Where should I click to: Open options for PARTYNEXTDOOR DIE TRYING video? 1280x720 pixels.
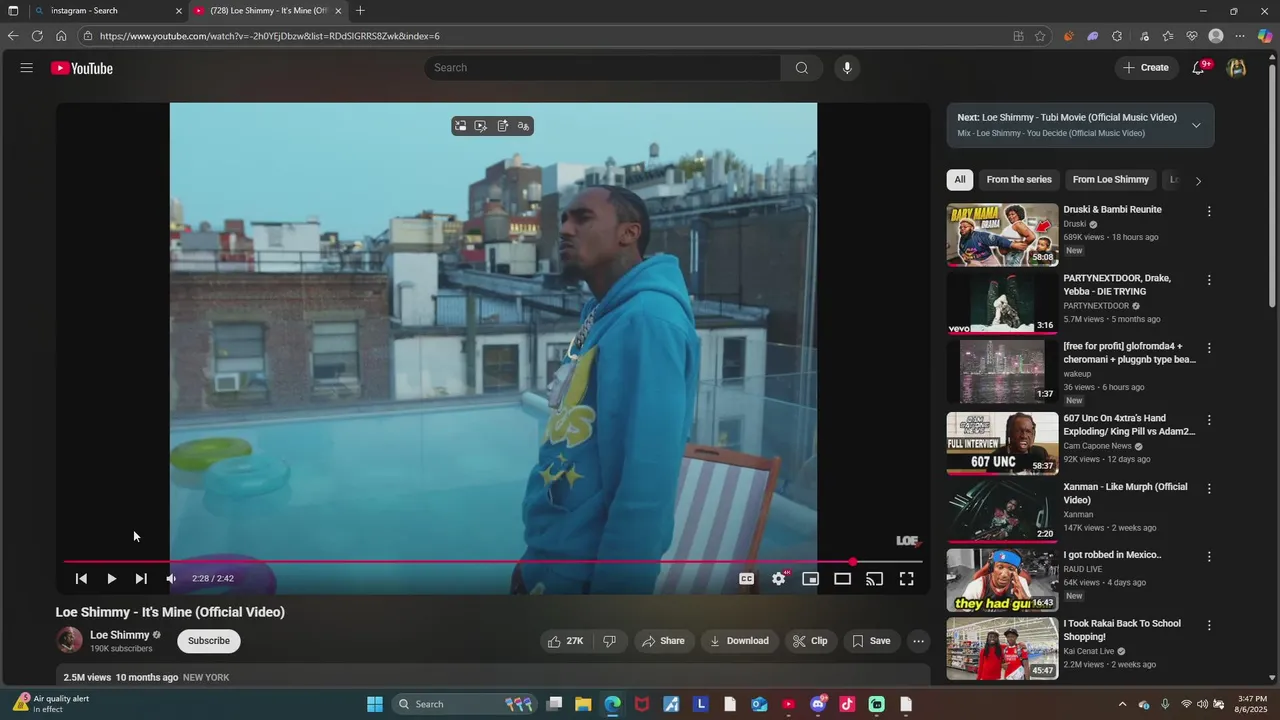click(1209, 280)
